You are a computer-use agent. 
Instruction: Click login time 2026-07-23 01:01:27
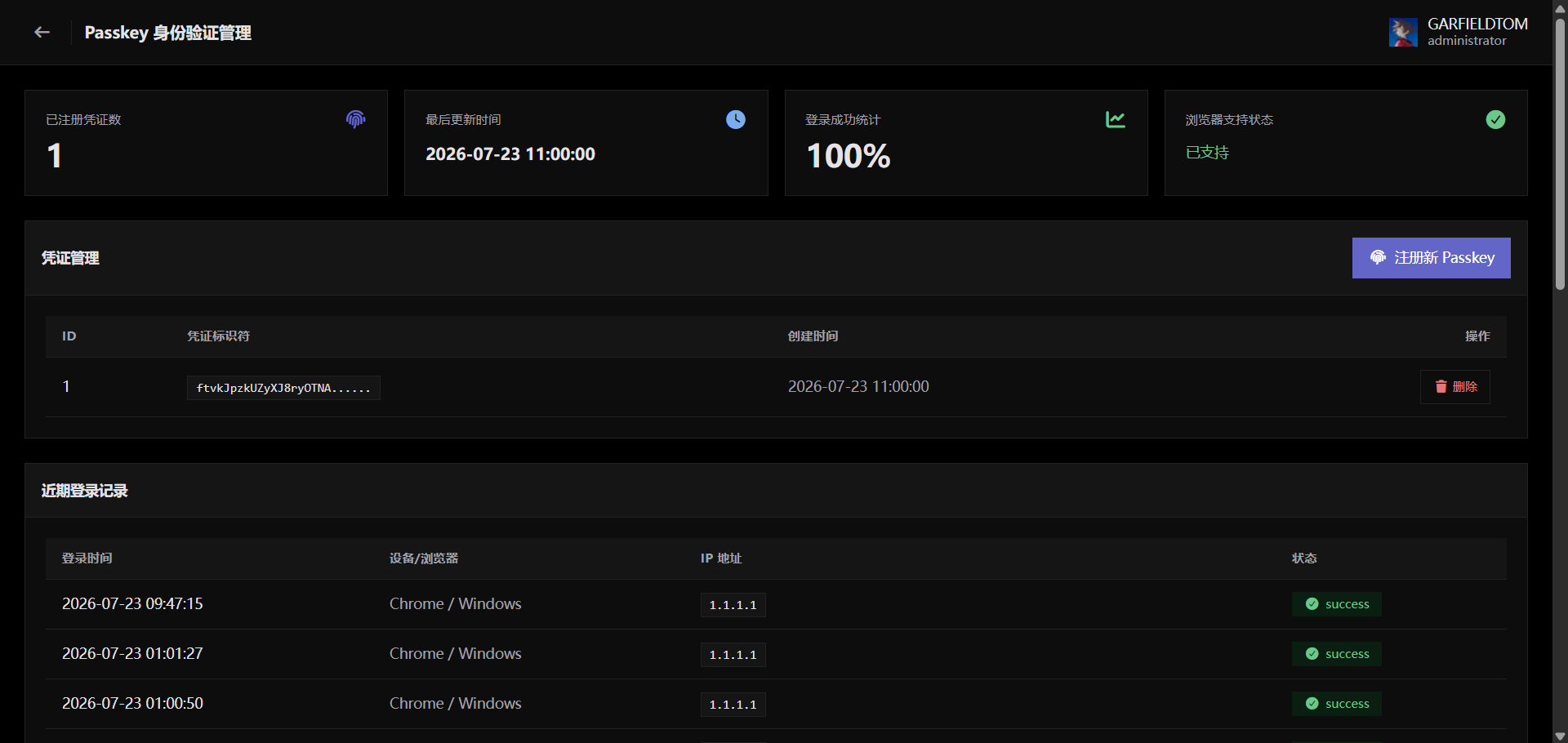tap(132, 654)
